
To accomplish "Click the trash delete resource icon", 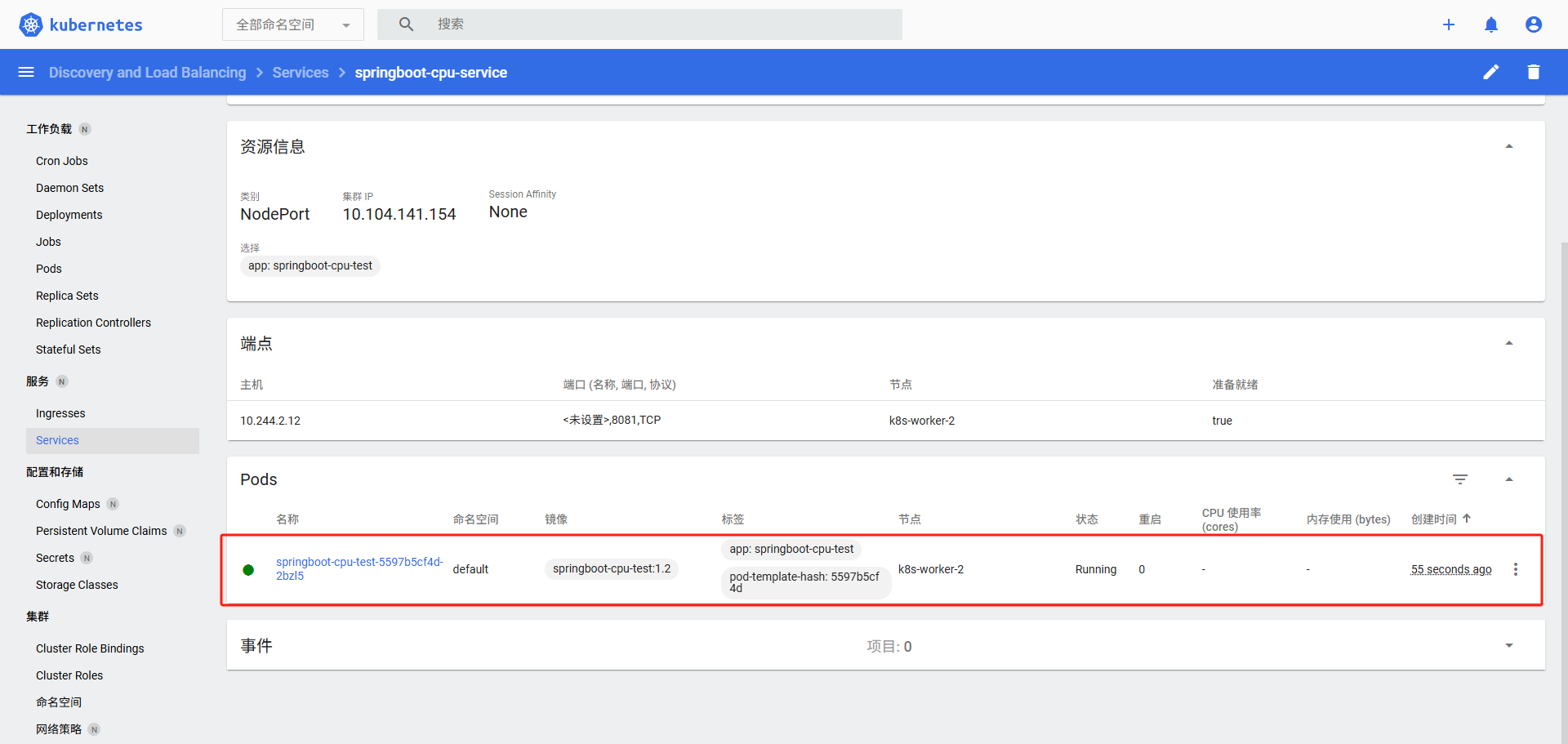I will pos(1534,72).
